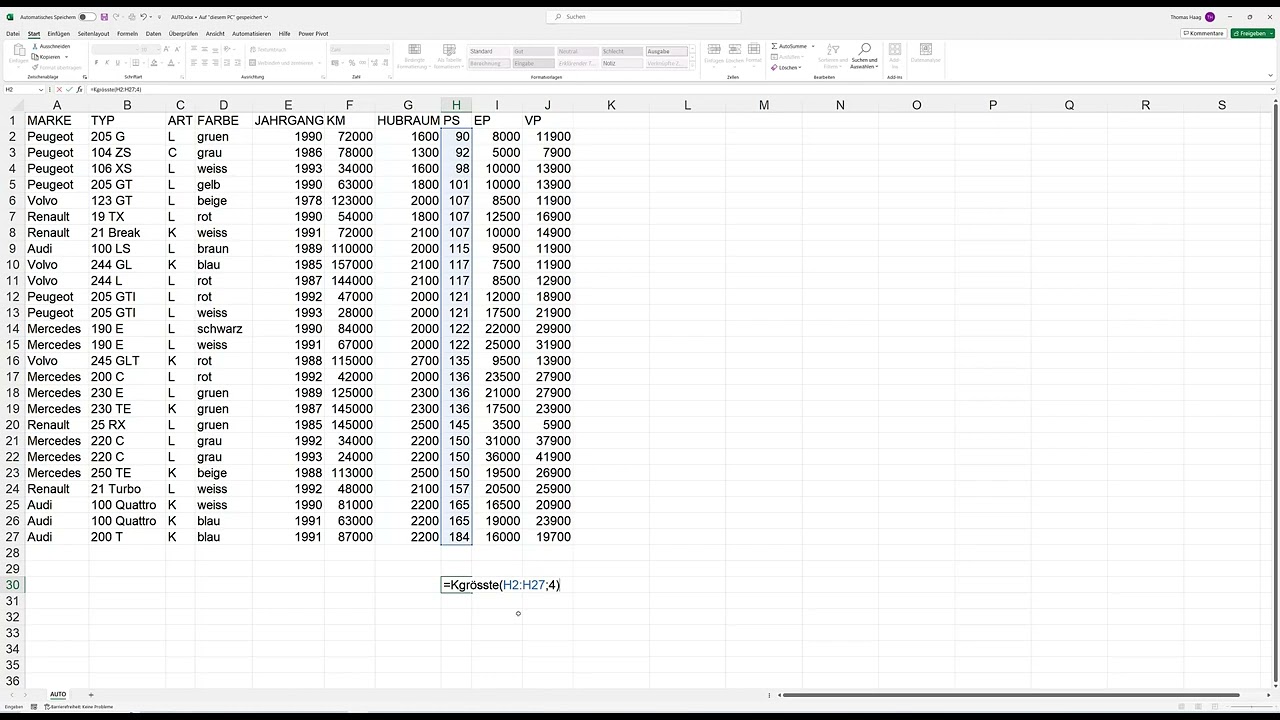
Task: Open the file name saved-location dropdown
Action: coord(266,17)
